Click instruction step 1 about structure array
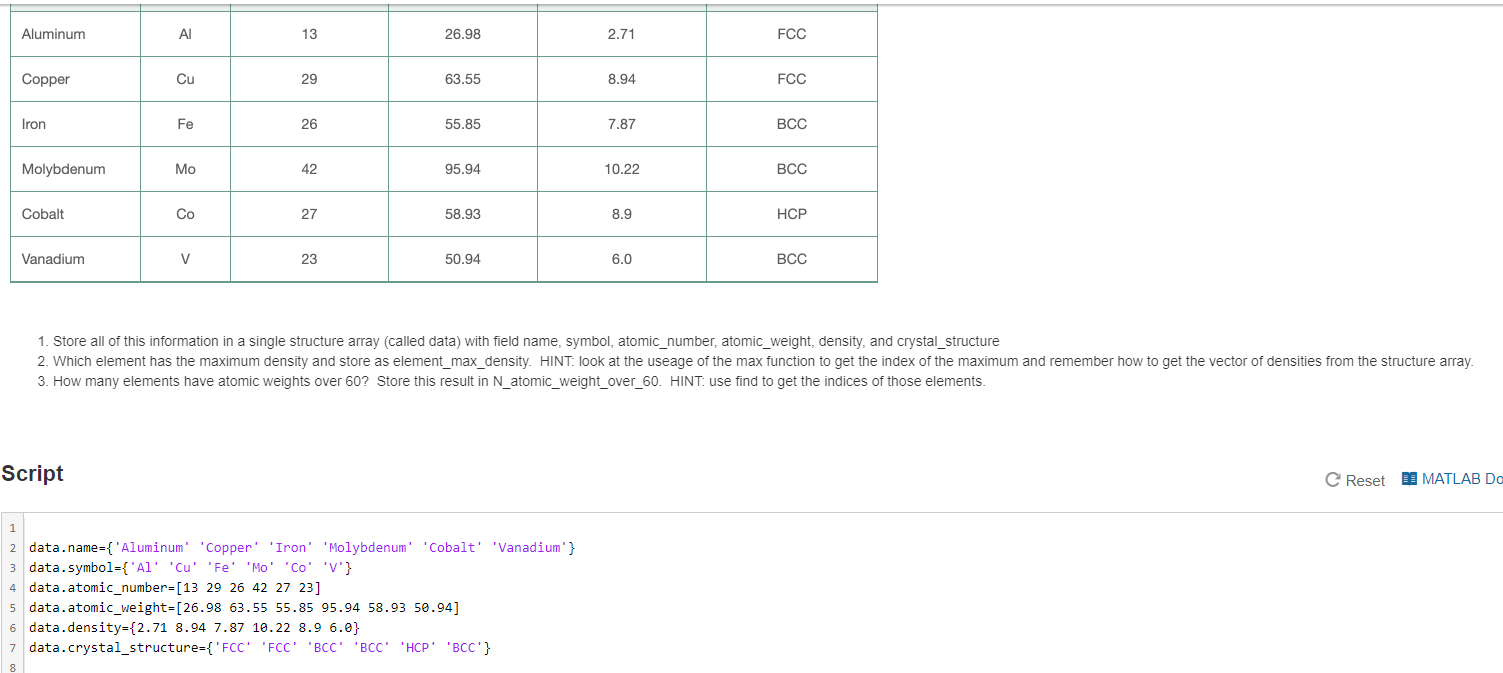 520,341
